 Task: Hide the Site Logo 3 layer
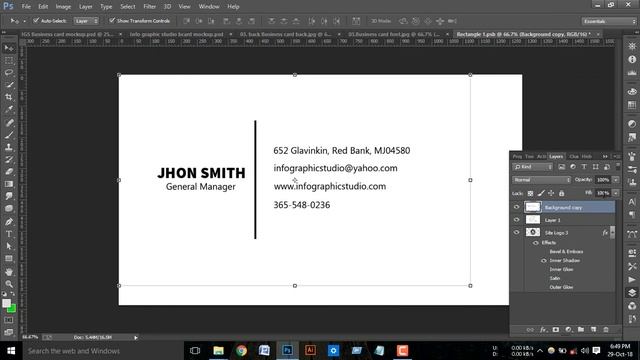(x=516, y=232)
